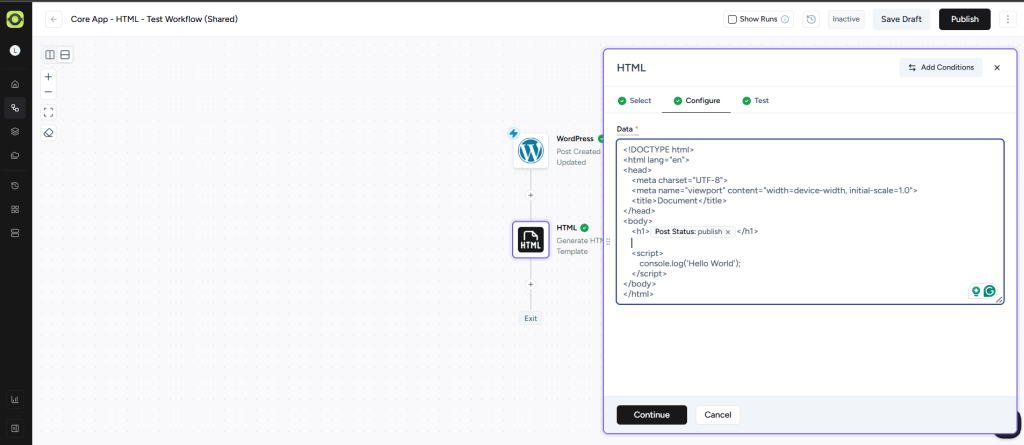Click plus connector between WordPress and HTML
The height and width of the screenshot is (445, 1024).
(530, 195)
